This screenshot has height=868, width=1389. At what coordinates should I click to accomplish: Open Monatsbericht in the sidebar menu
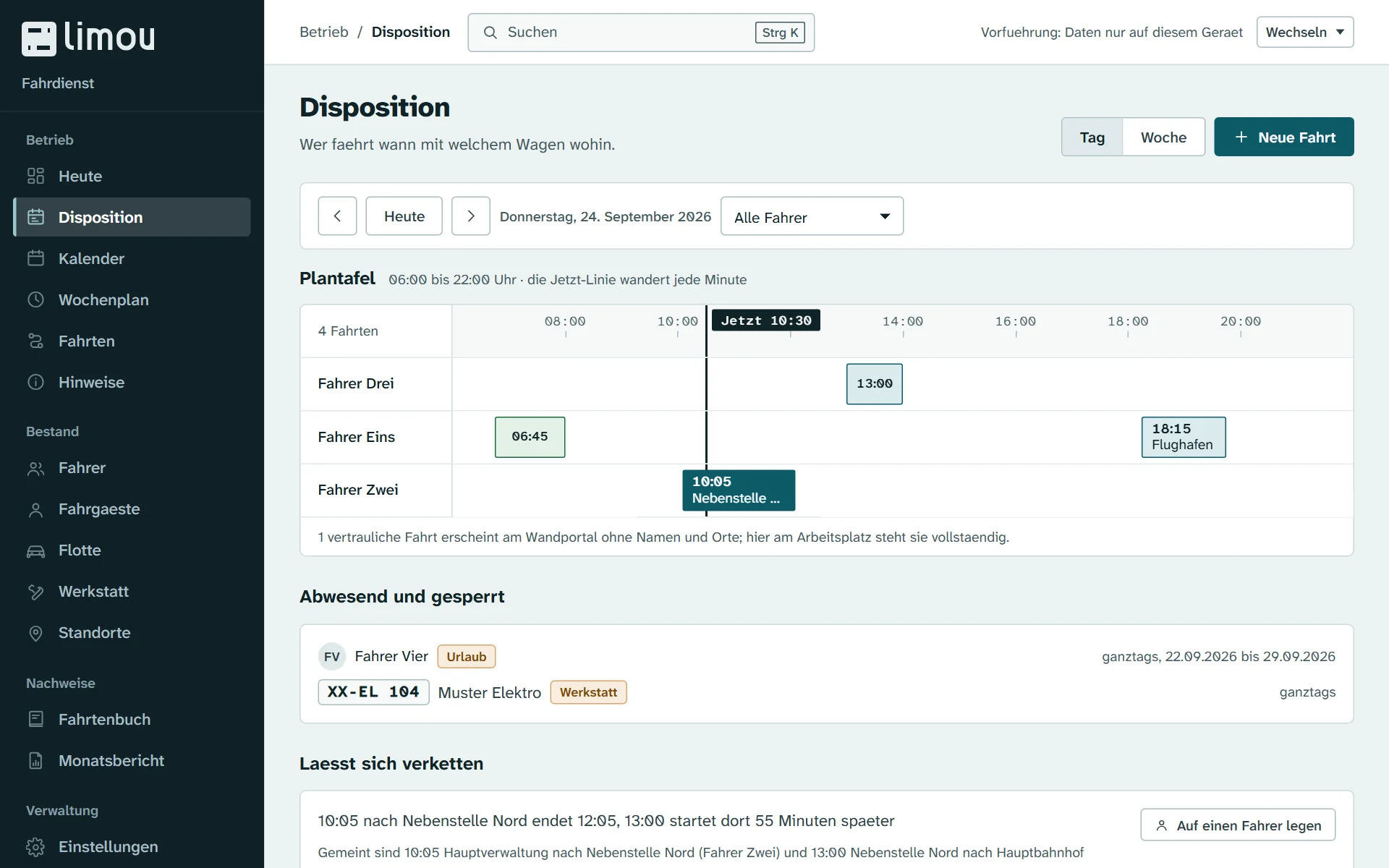[132, 761]
